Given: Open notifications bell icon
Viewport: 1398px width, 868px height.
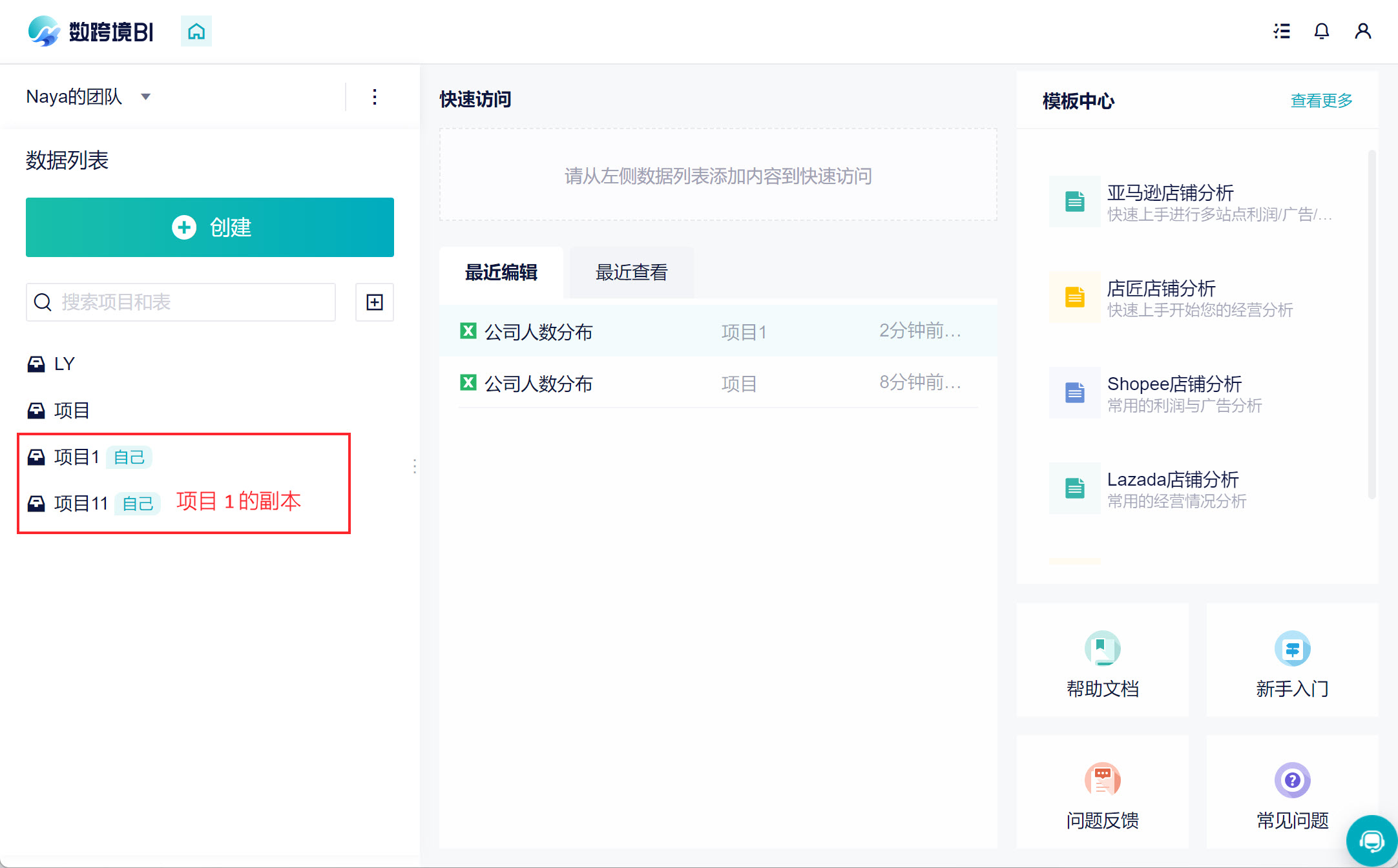Looking at the screenshot, I should [x=1322, y=31].
